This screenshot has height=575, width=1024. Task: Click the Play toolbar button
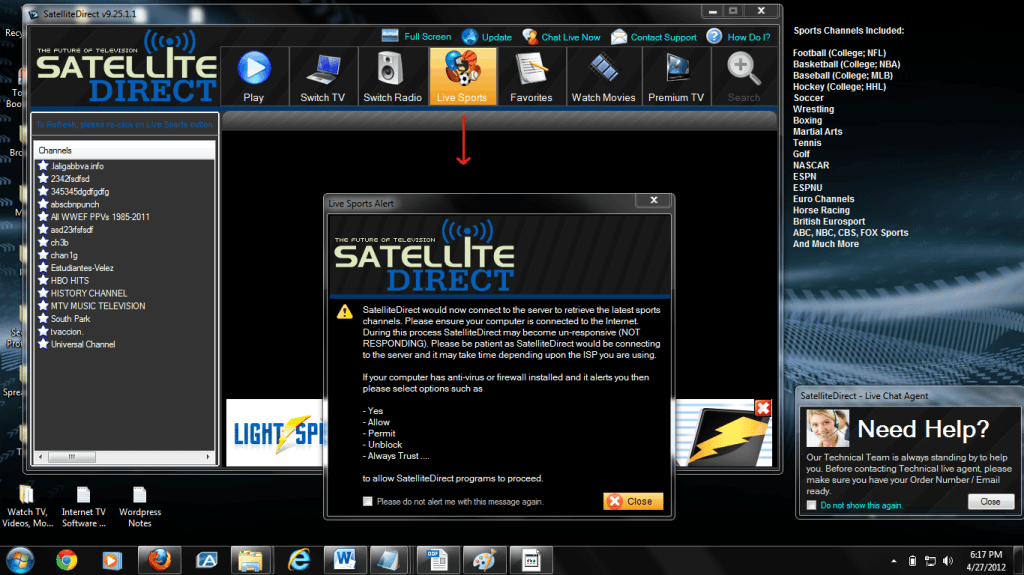tap(254, 76)
